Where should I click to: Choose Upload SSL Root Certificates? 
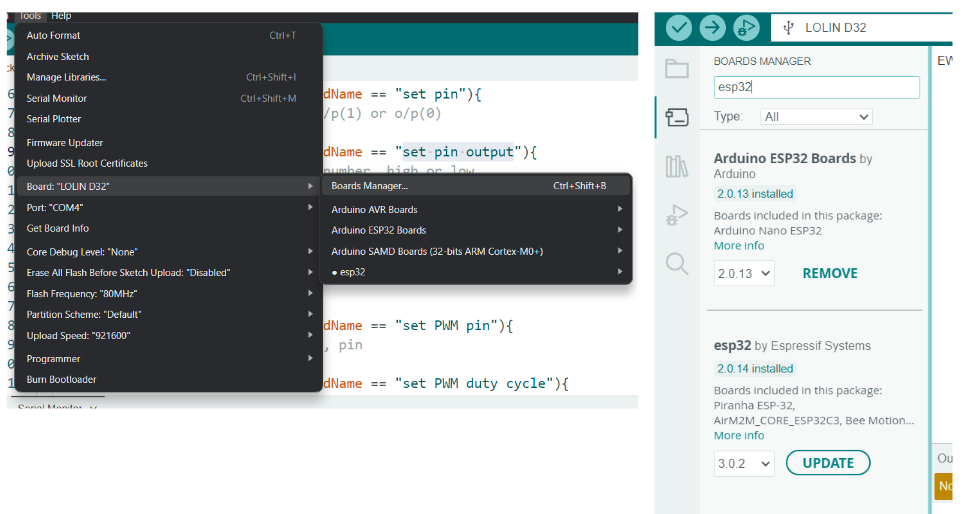[x=168, y=164]
